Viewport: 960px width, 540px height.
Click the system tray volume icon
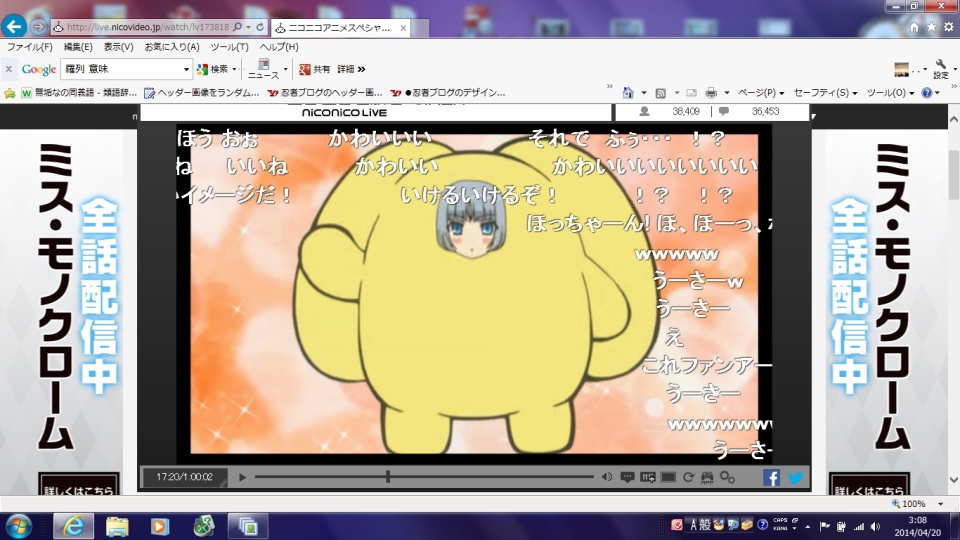876,527
